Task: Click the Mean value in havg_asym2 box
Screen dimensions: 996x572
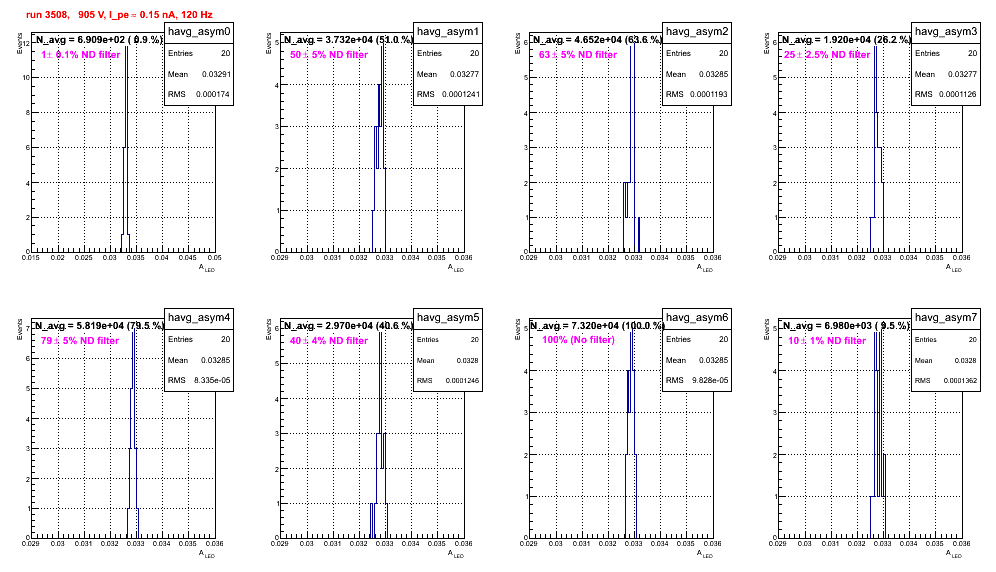Action: 713,74
